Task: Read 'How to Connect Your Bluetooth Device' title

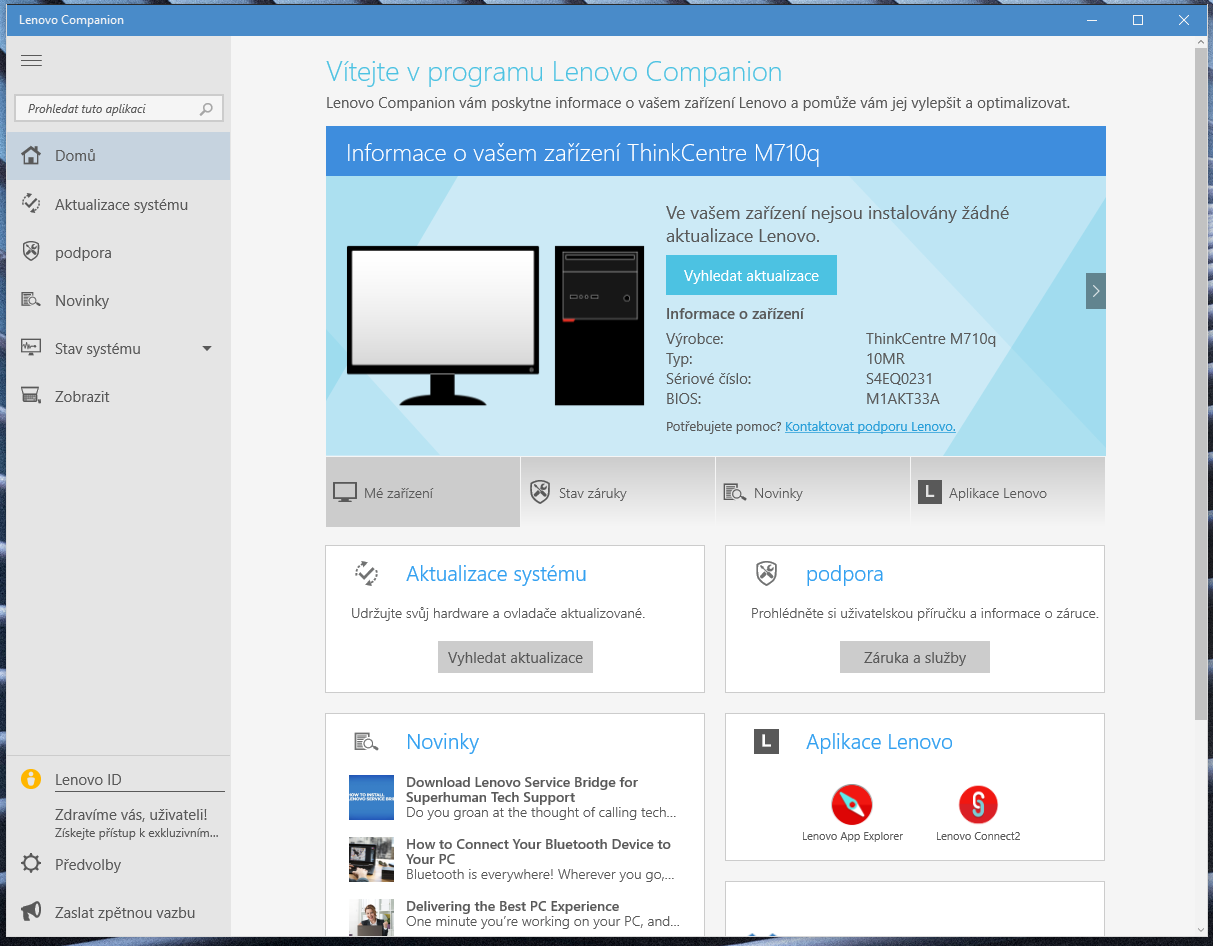Action: [538, 851]
